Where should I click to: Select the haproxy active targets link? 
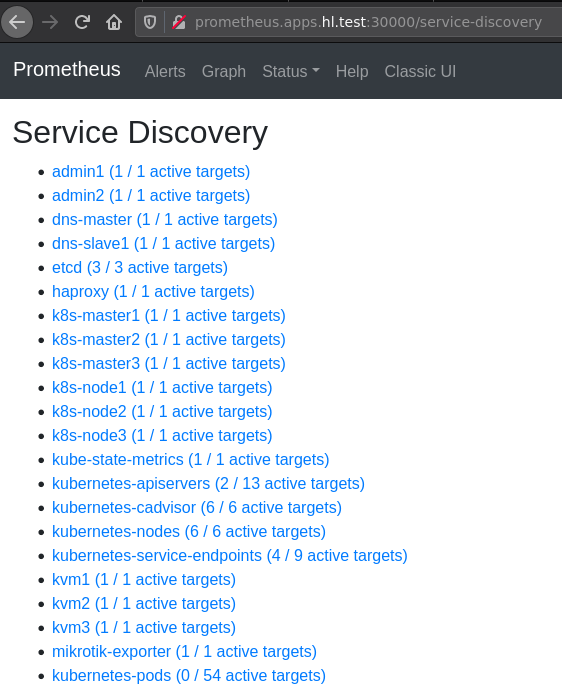pyautogui.click(x=153, y=292)
